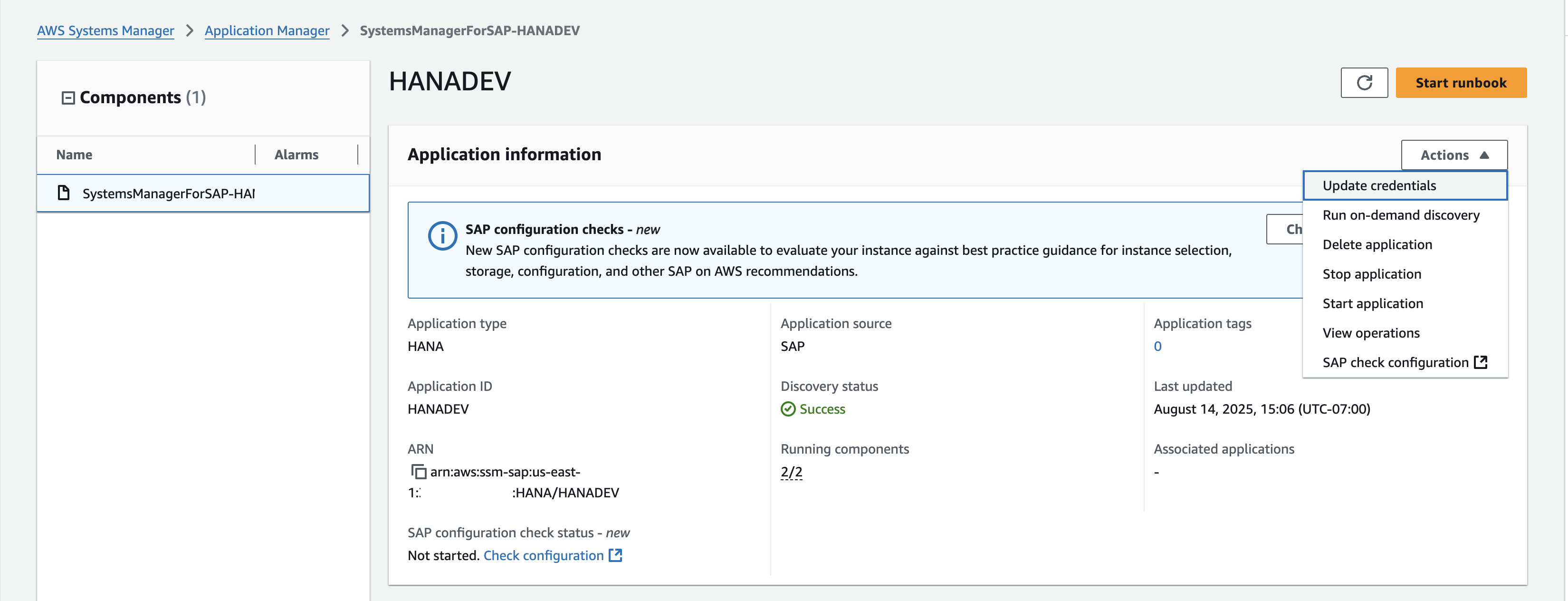This screenshot has width=1568, height=601.
Task: Select Update credentials from Actions menu
Action: [1379, 186]
